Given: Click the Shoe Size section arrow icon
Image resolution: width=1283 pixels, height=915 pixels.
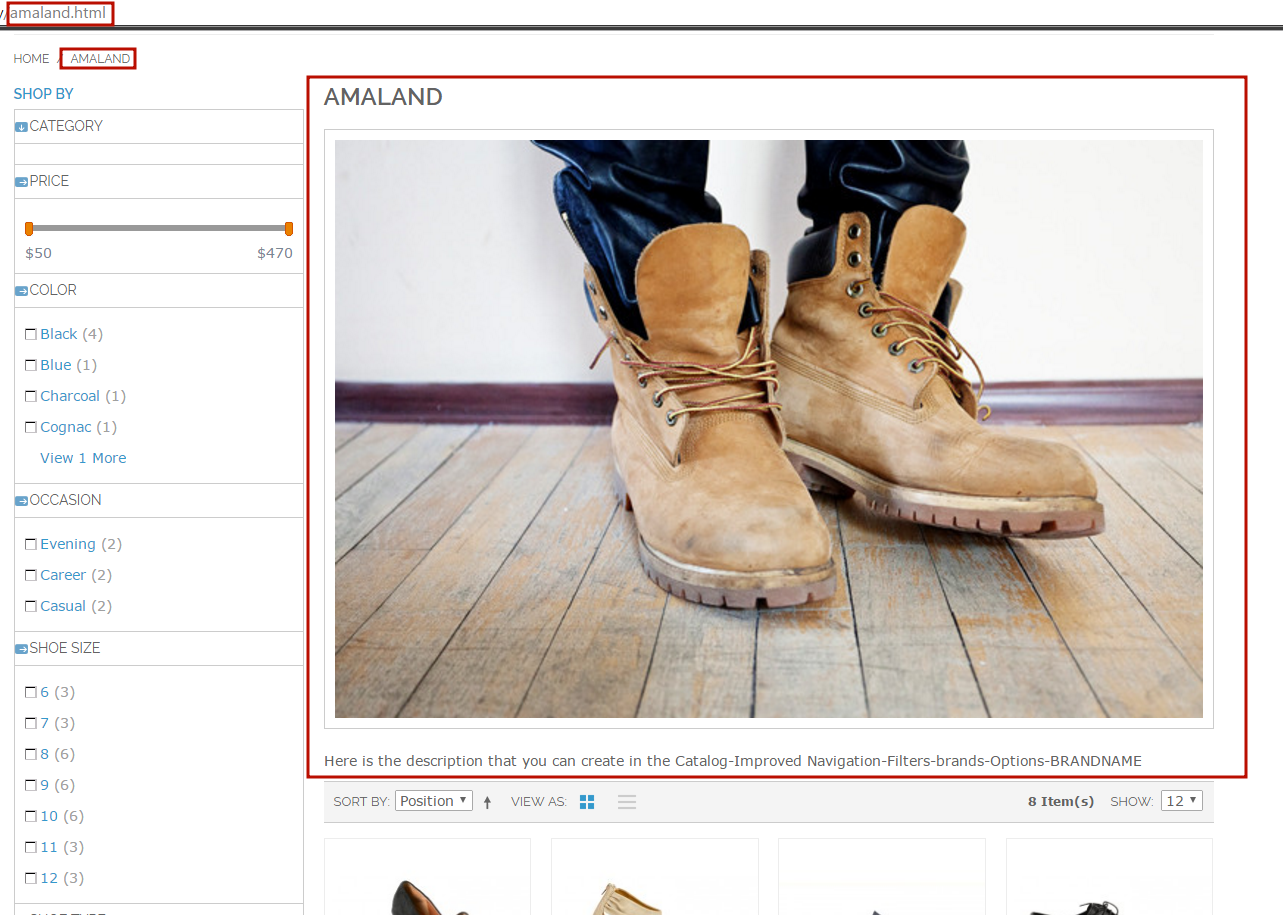Looking at the screenshot, I should [21, 649].
